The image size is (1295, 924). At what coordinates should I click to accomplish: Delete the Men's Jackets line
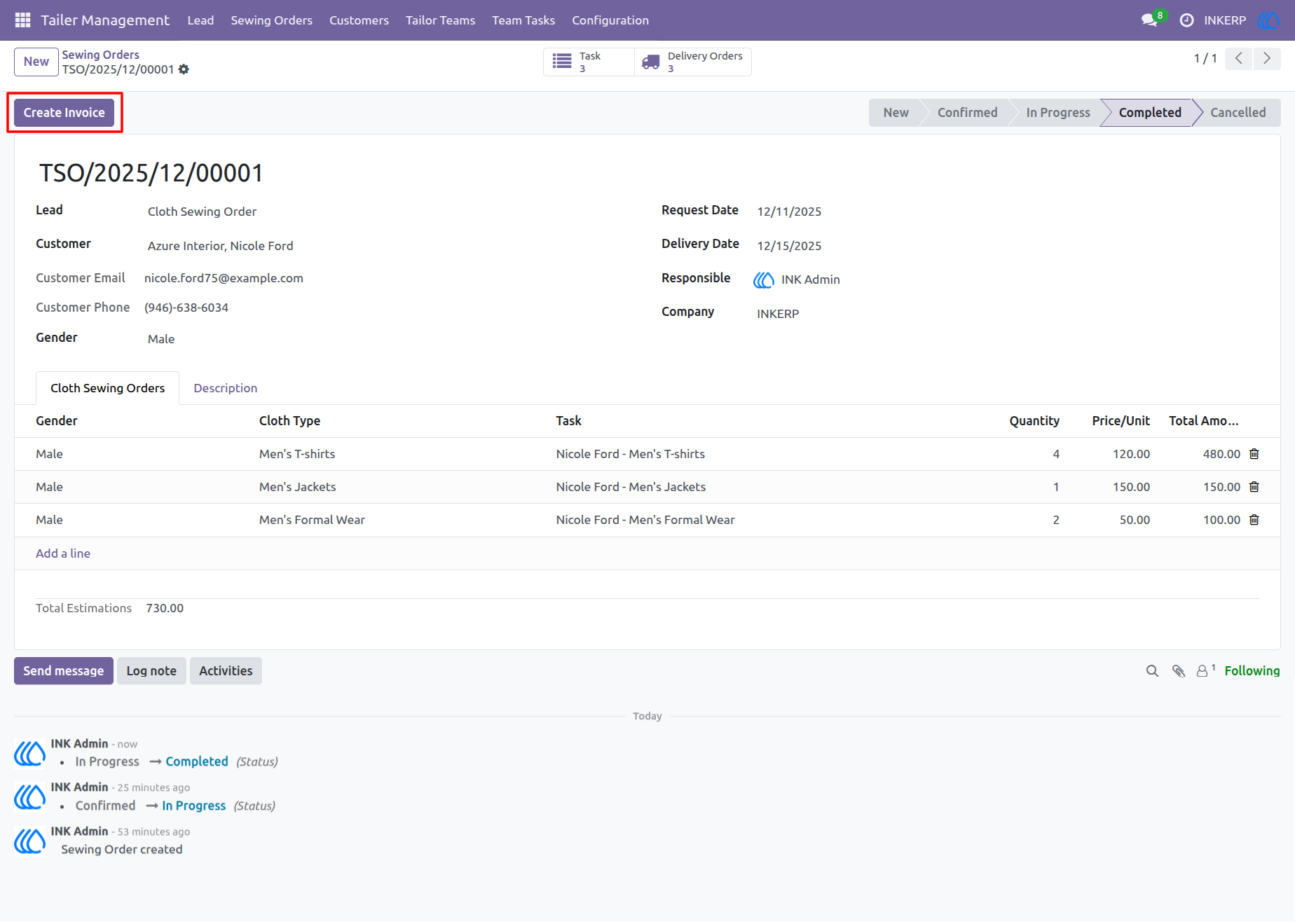1254,487
